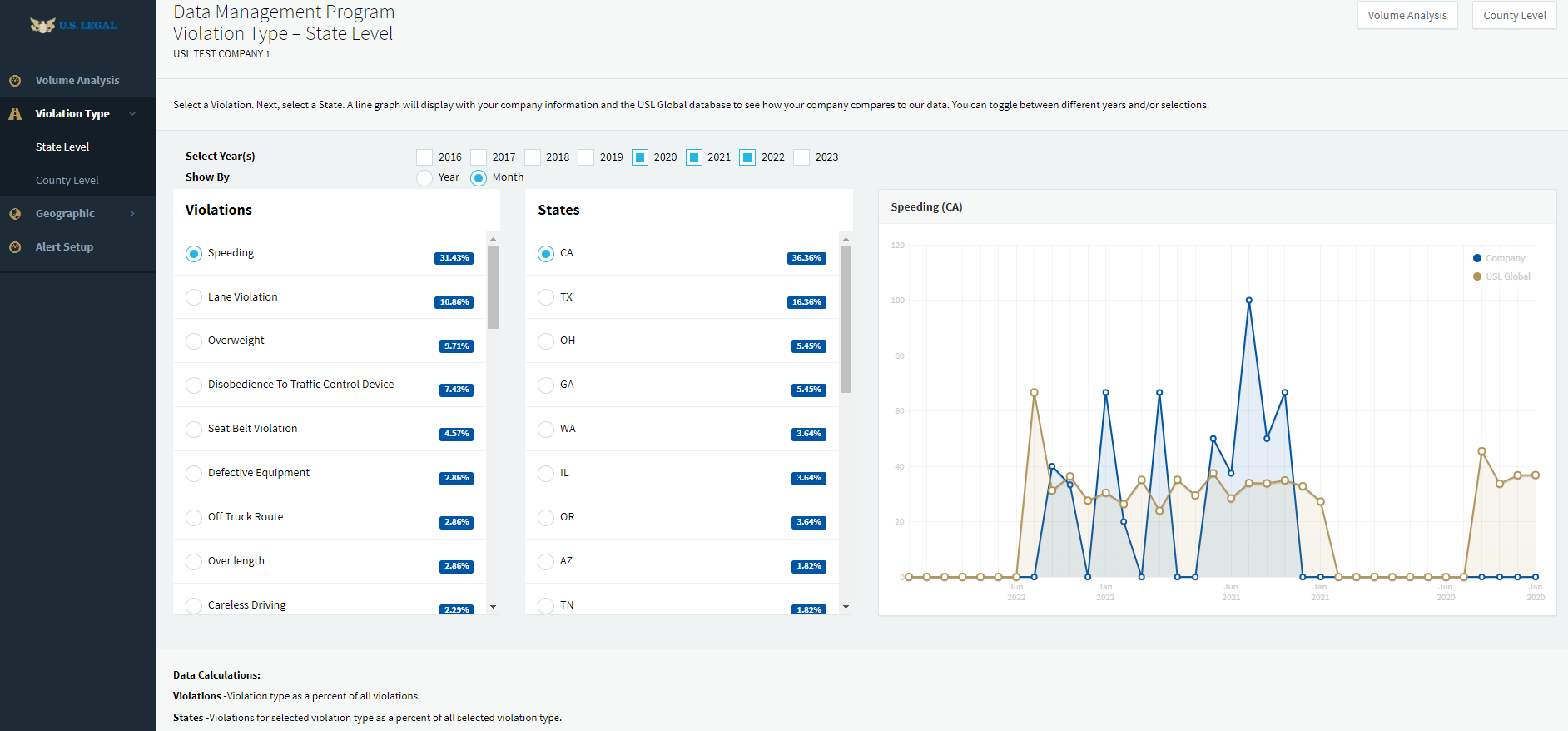The image size is (1568, 731).
Task: Click the Violation Type road icon
Action: 15,114
